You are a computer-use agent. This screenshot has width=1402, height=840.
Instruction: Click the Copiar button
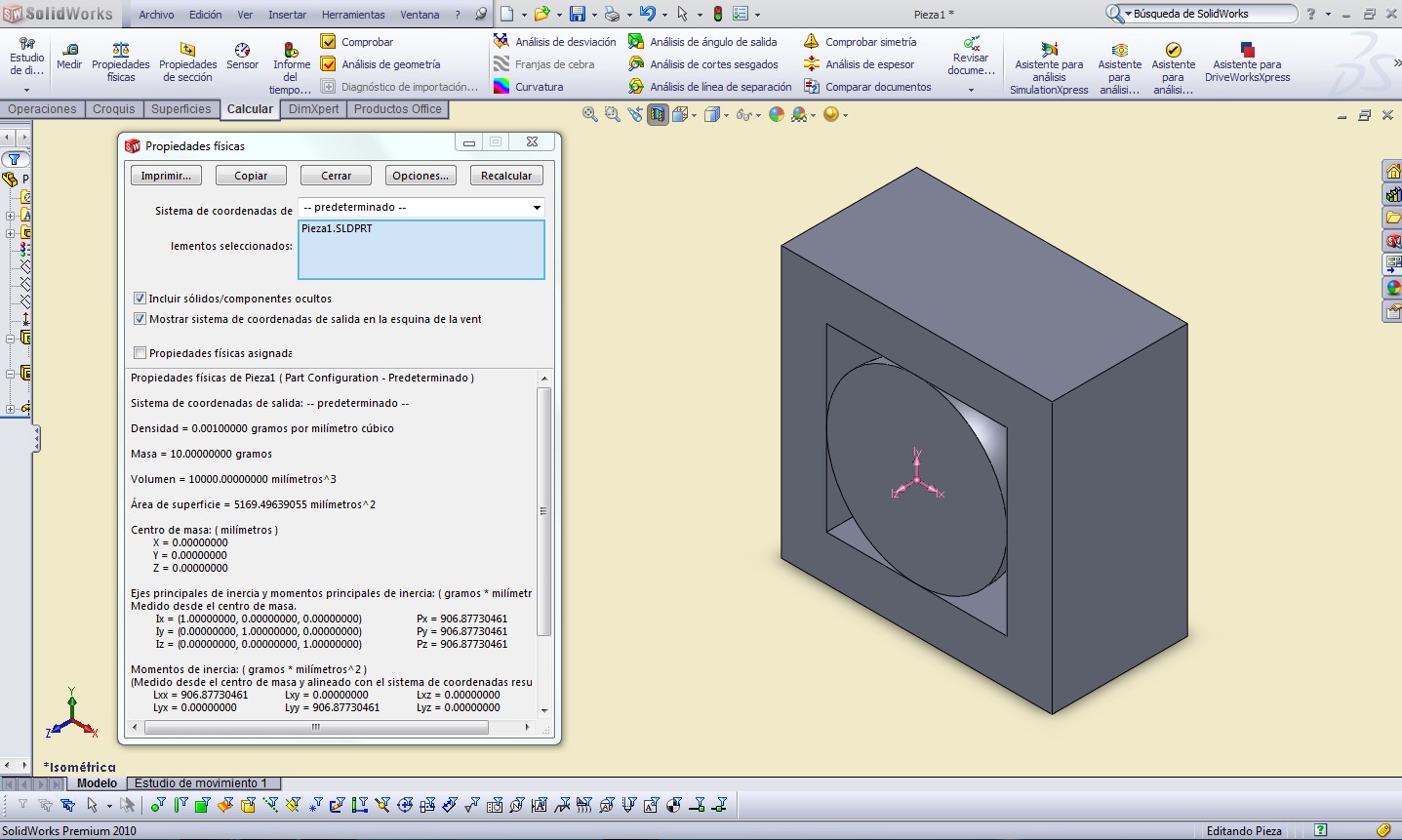(251, 176)
